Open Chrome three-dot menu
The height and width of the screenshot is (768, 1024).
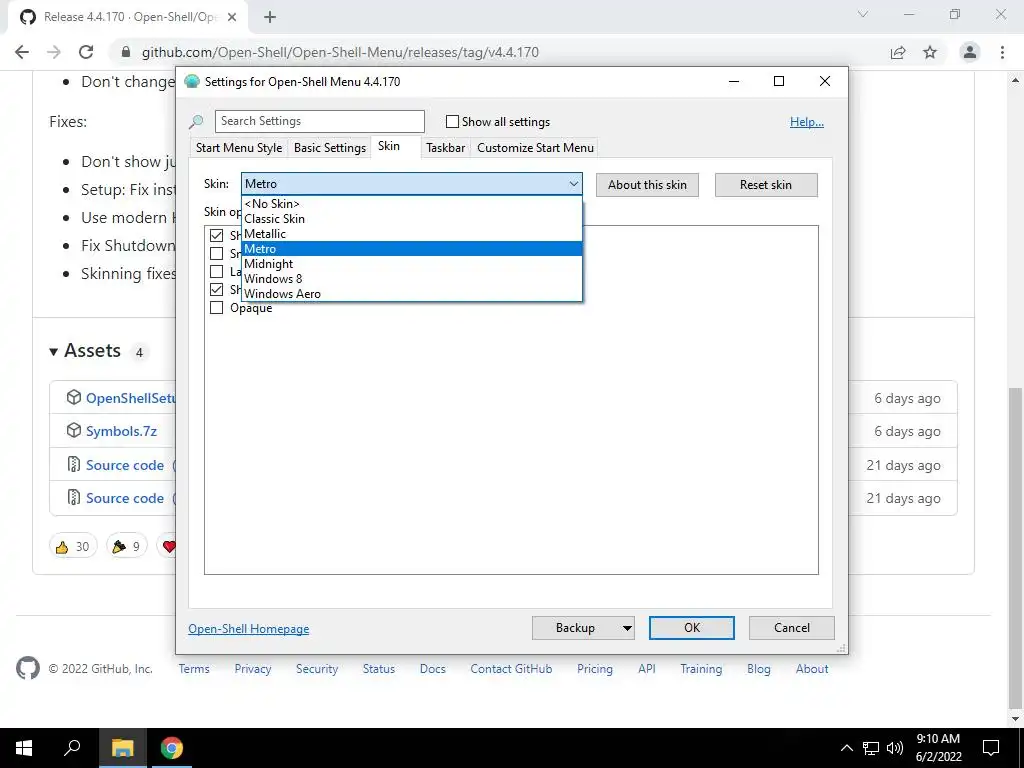pyautogui.click(x=1002, y=52)
